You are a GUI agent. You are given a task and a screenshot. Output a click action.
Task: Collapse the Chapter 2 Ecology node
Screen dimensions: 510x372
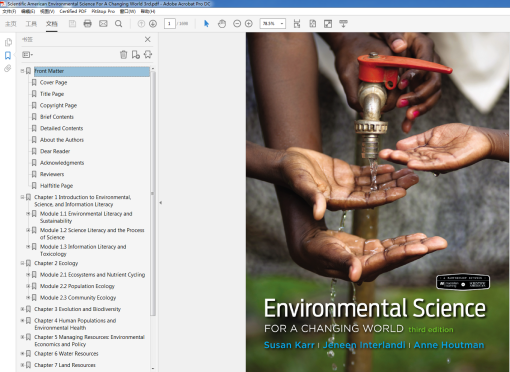tap(23, 263)
